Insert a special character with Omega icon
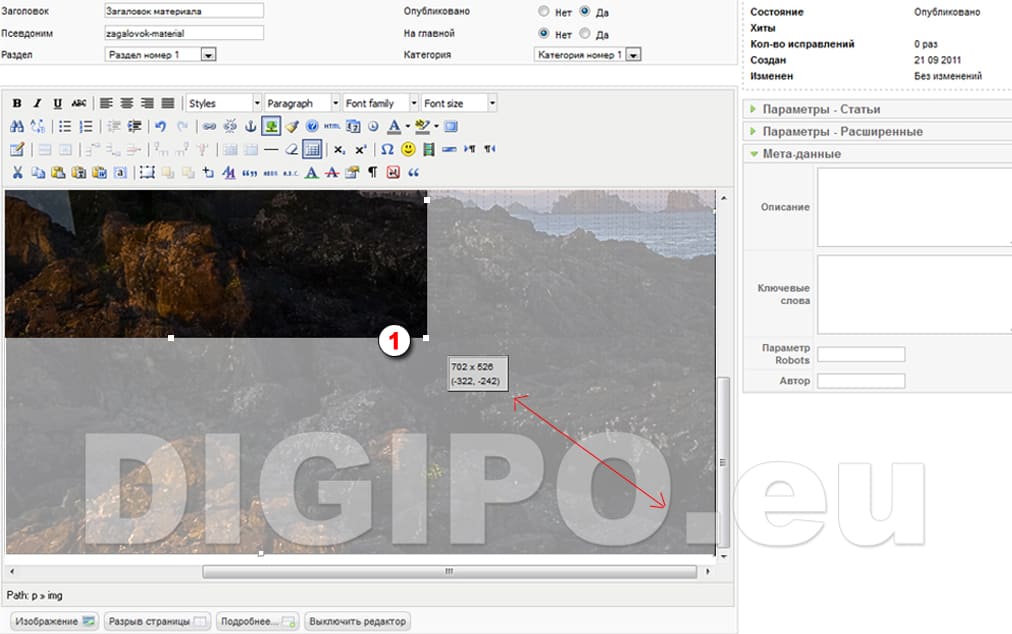Screen dimensions: 1012x634 click(x=388, y=149)
